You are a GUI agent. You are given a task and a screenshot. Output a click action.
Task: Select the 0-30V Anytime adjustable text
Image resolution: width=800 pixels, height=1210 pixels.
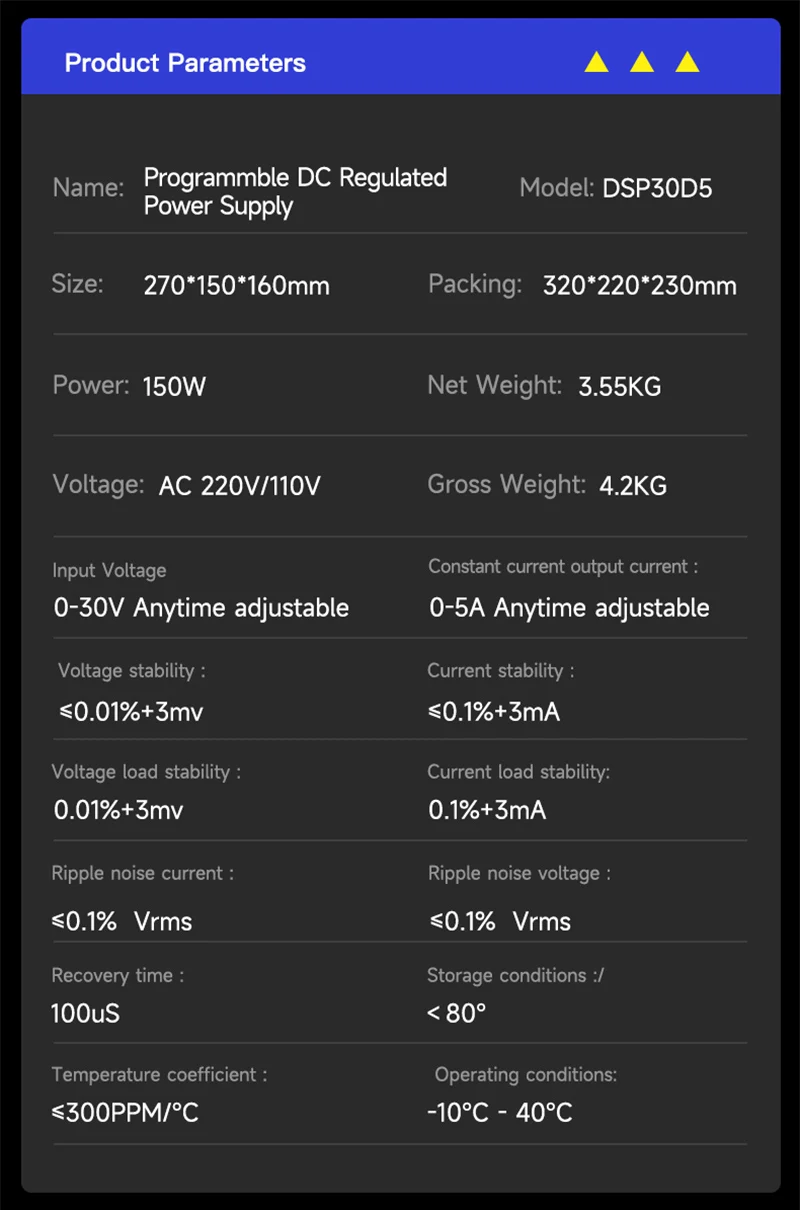[201, 608]
